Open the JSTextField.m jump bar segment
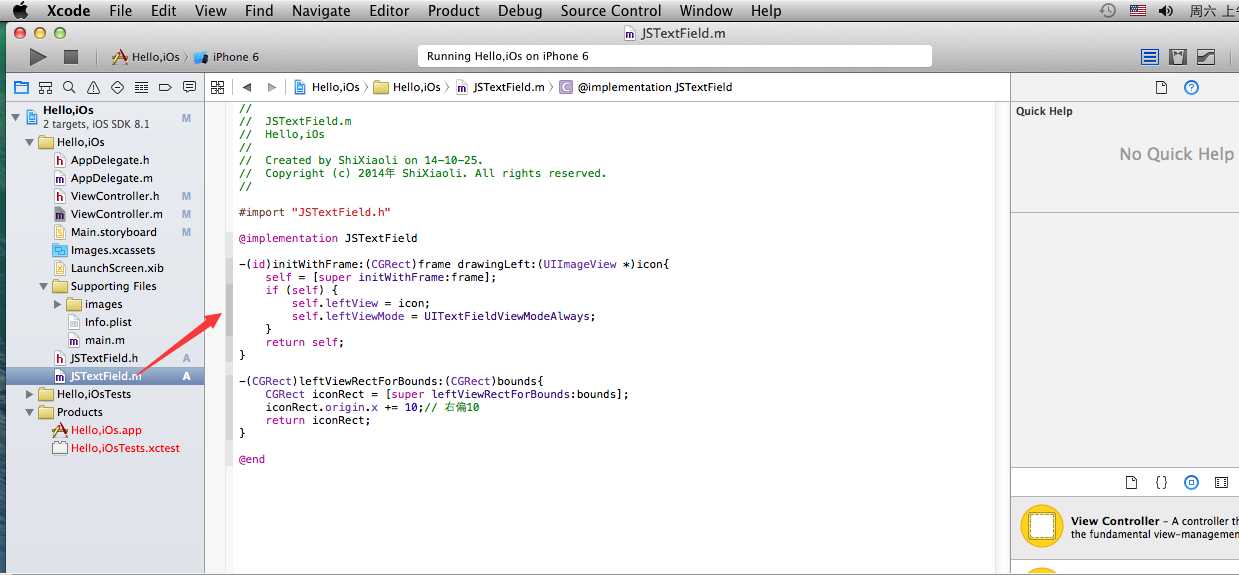 click(500, 87)
